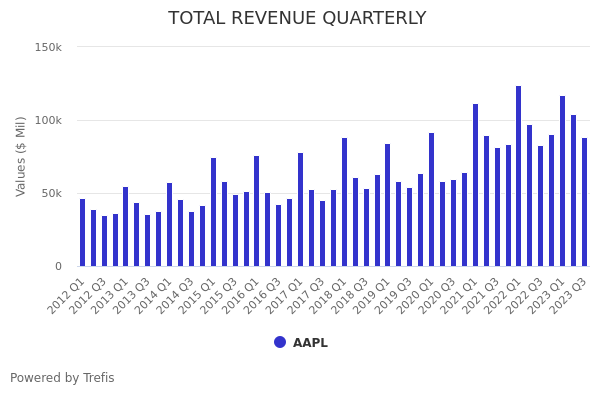600x400 pixels.
Task: Open the Powered by Trefis link
Action: 62,378
